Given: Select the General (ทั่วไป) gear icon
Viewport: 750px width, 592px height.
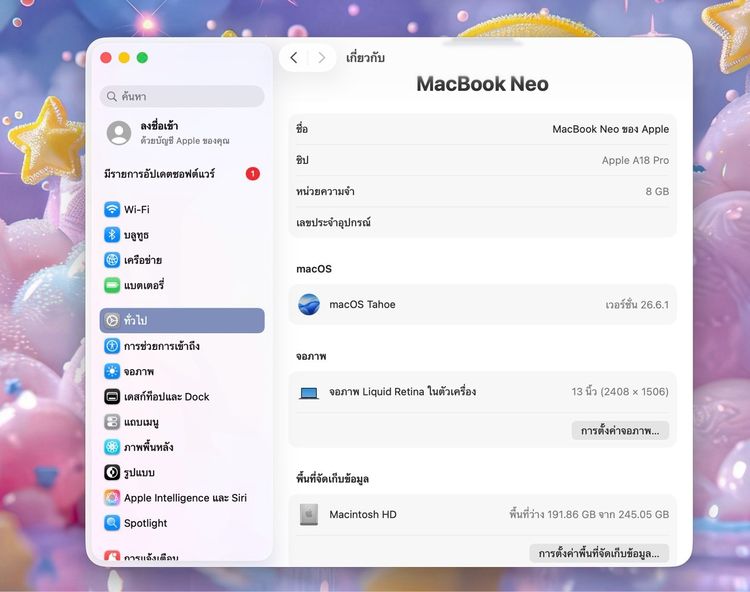Looking at the screenshot, I should (112, 320).
